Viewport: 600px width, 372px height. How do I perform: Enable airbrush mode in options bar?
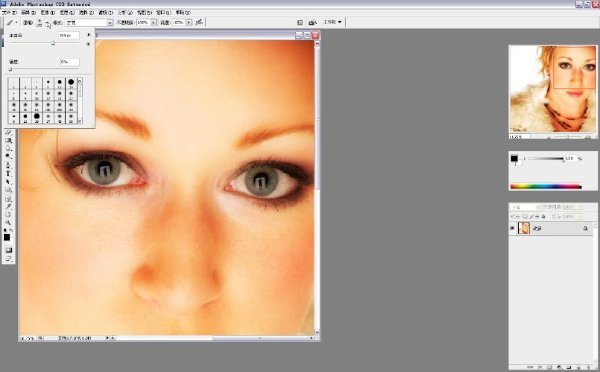point(199,22)
